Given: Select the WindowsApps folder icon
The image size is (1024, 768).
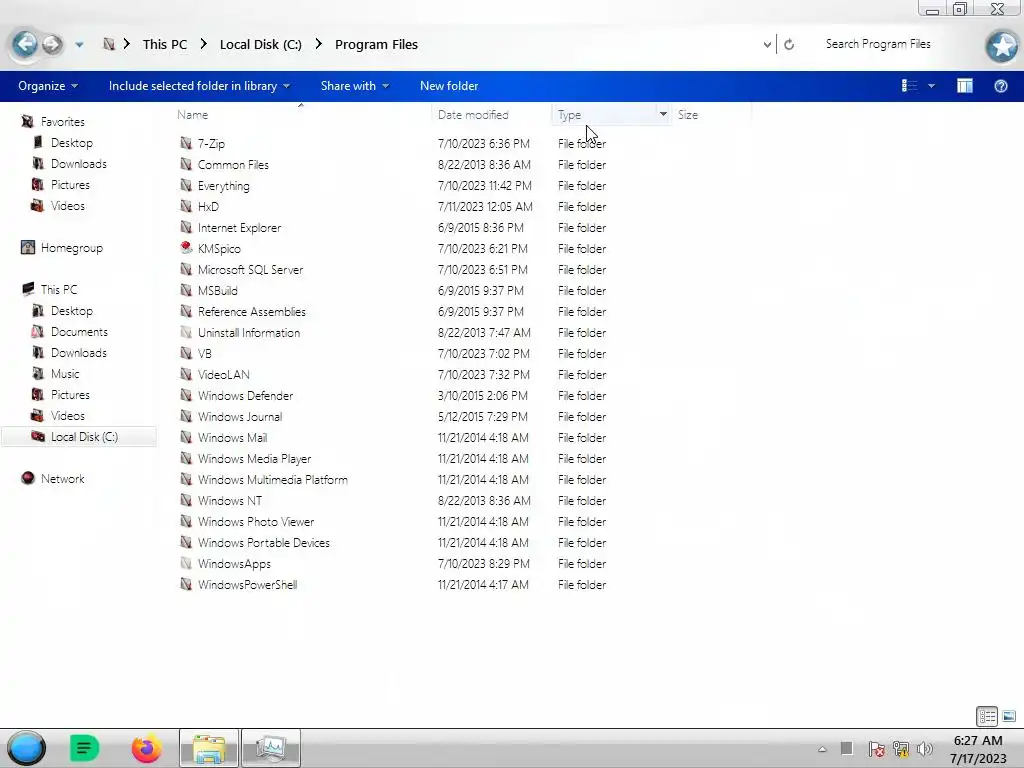Looking at the screenshot, I should tap(186, 563).
